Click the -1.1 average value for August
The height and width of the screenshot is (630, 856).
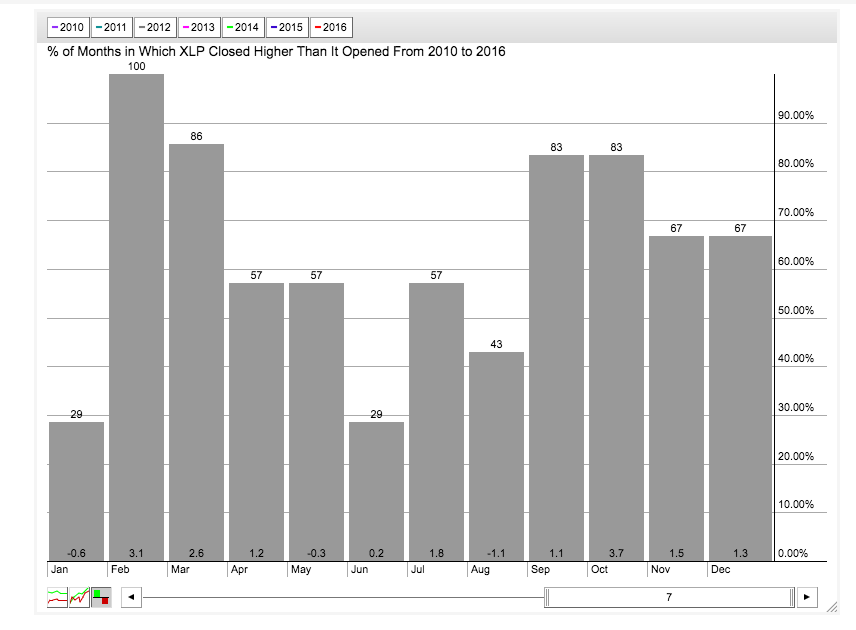click(496, 553)
